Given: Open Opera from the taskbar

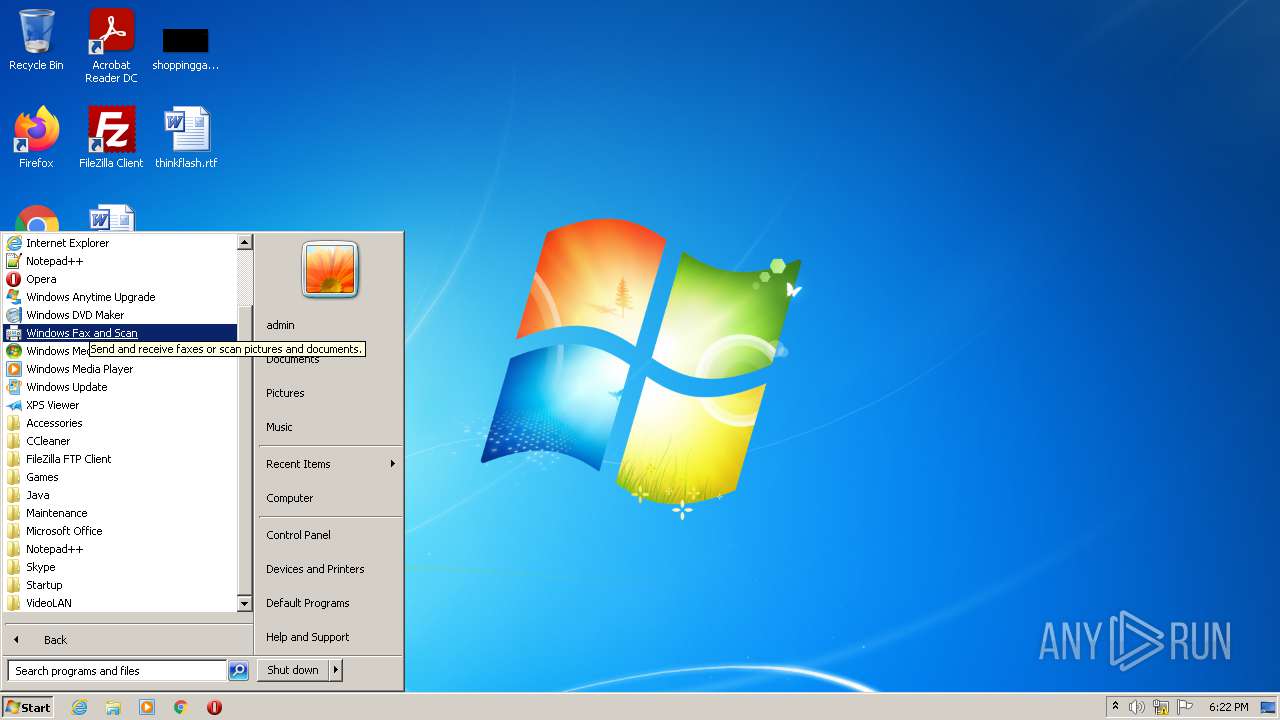Looking at the screenshot, I should point(214,707).
